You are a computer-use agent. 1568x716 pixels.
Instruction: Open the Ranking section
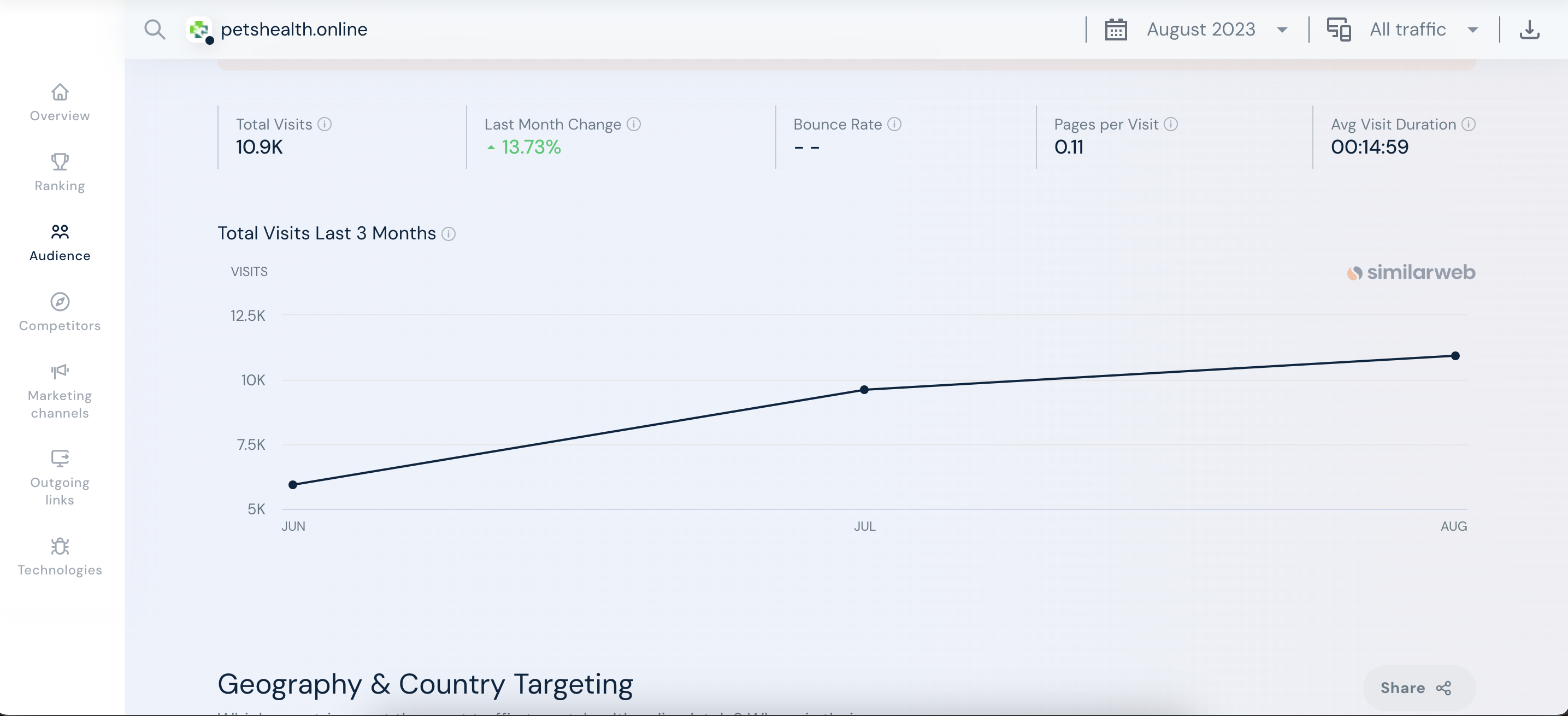pos(60,172)
